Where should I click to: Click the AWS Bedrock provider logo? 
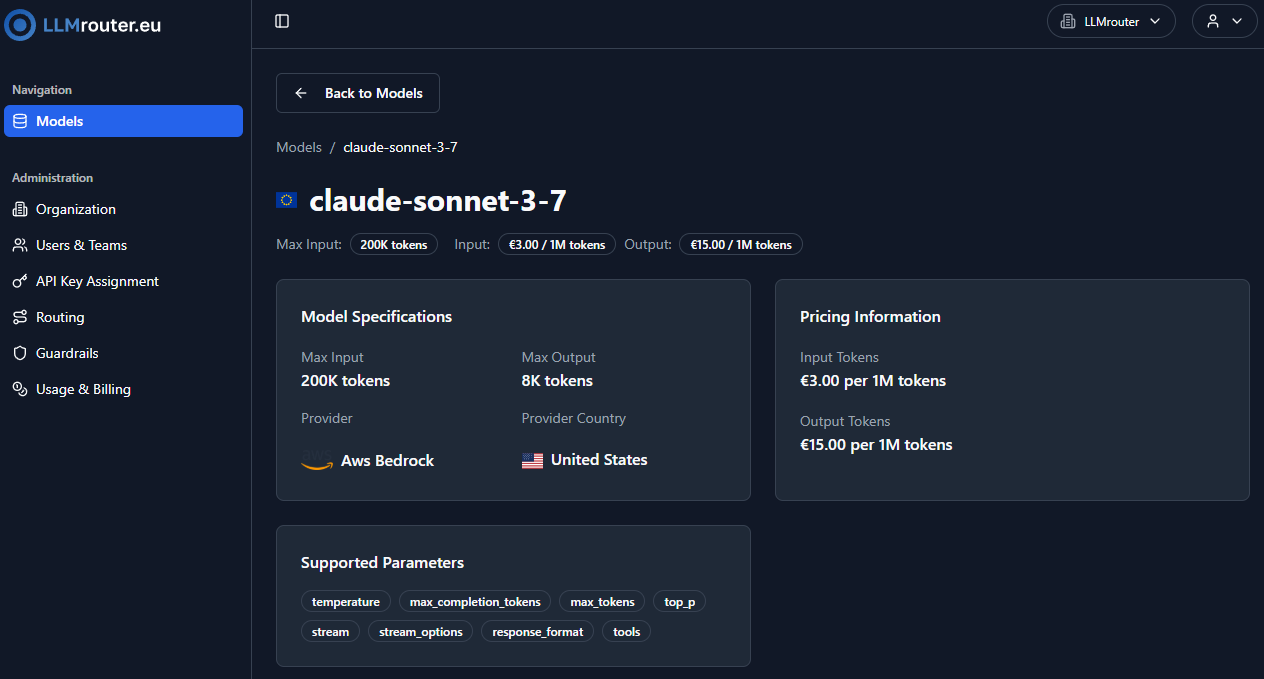pyautogui.click(x=317, y=461)
